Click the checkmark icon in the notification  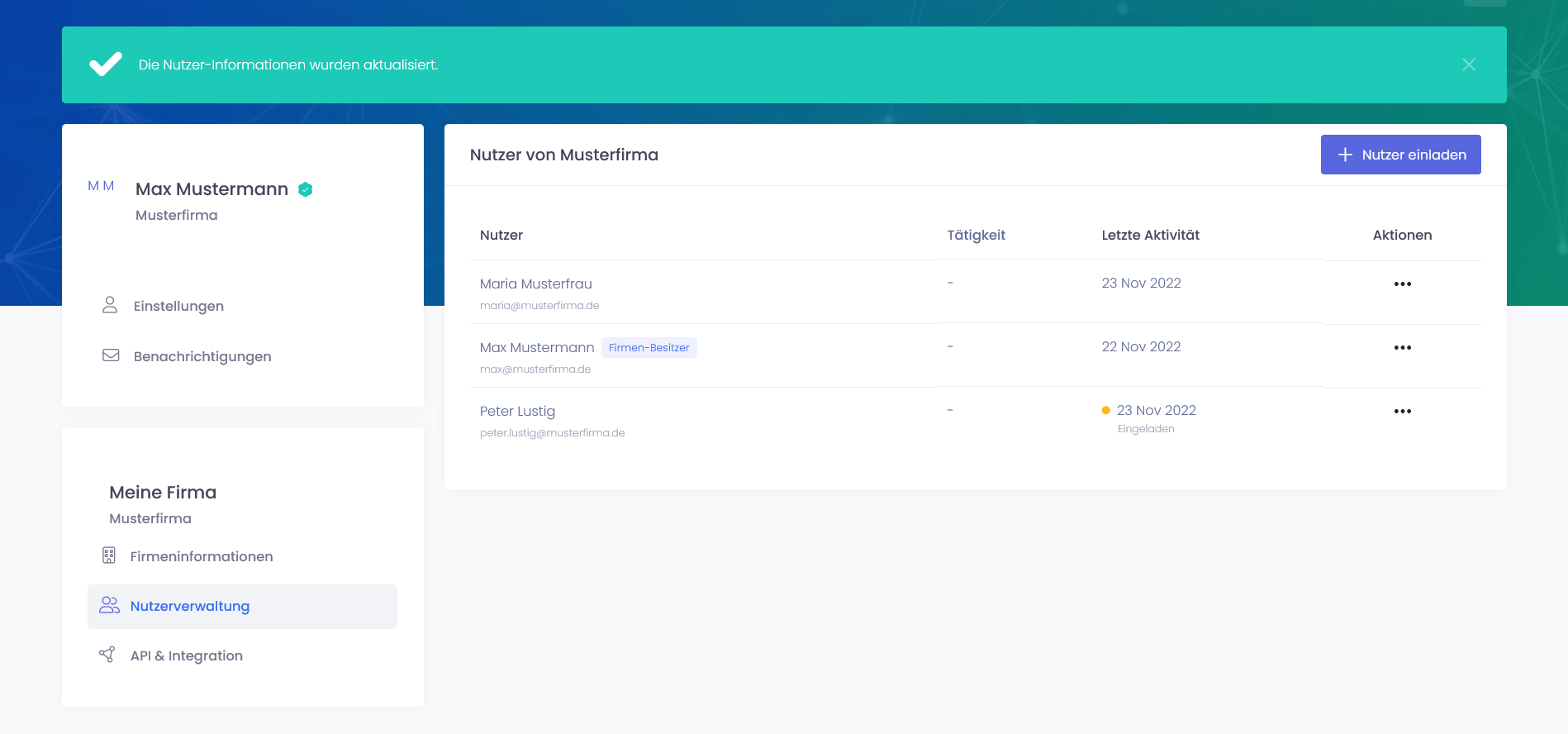[x=106, y=64]
